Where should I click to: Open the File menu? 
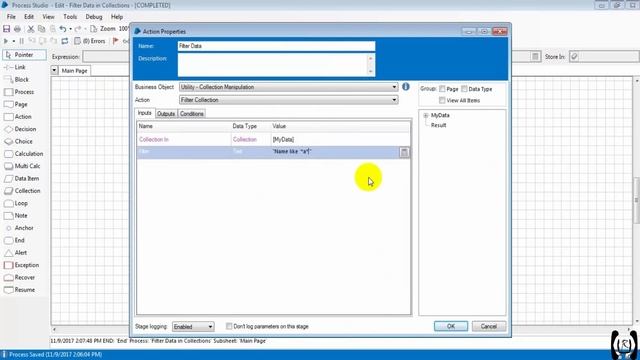(11, 17)
